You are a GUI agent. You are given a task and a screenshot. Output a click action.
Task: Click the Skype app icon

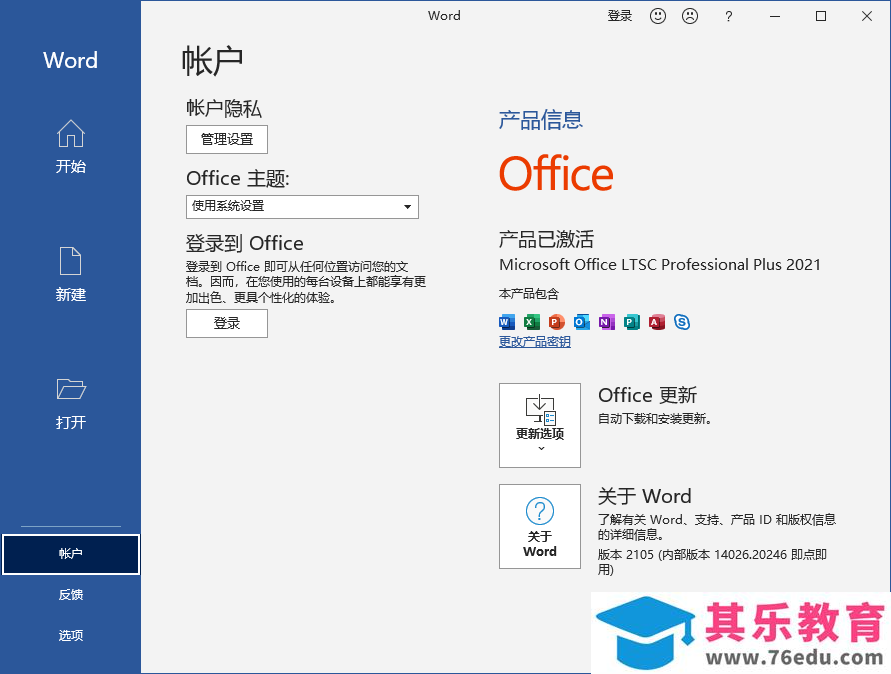point(682,322)
